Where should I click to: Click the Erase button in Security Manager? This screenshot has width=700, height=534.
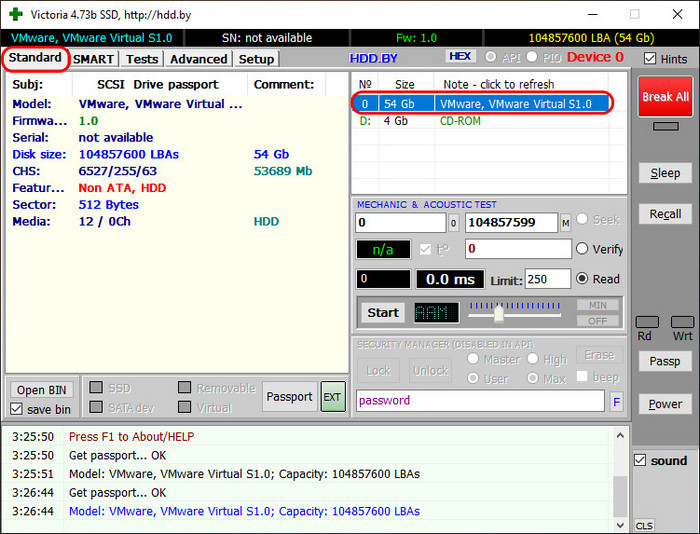click(600, 355)
